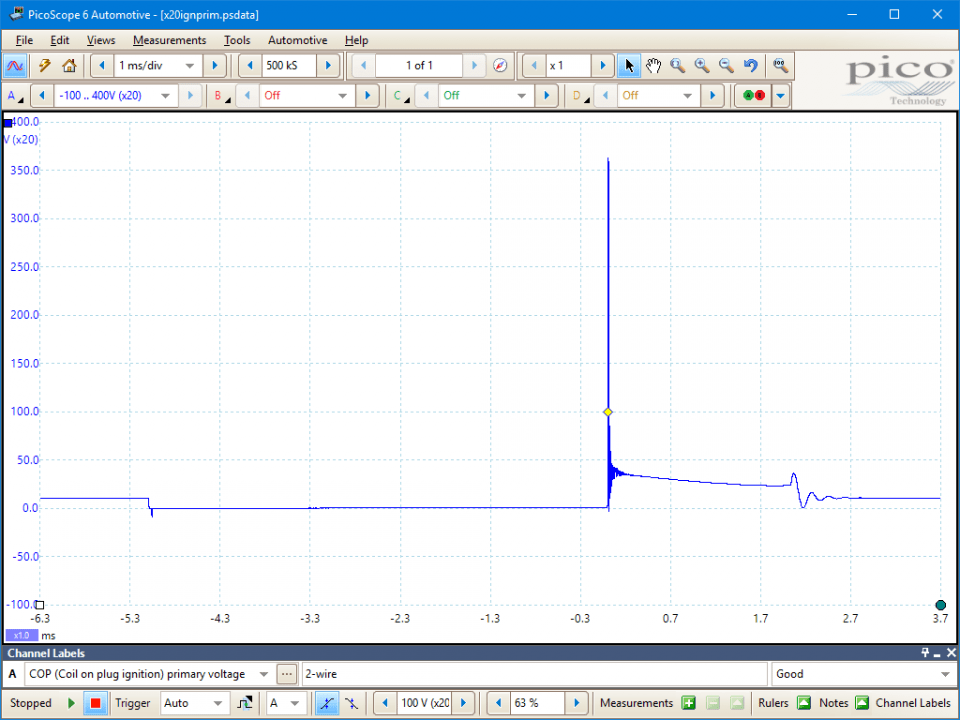Screen dimensions: 960x720
Task: Select the zoom-in magnifier tool
Action: click(x=702, y=66)
